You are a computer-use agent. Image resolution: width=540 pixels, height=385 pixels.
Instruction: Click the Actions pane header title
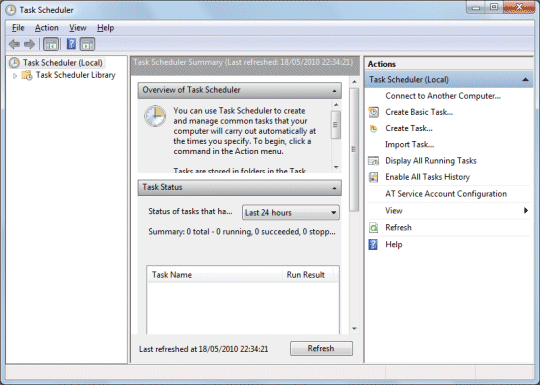tap(382, 64)
